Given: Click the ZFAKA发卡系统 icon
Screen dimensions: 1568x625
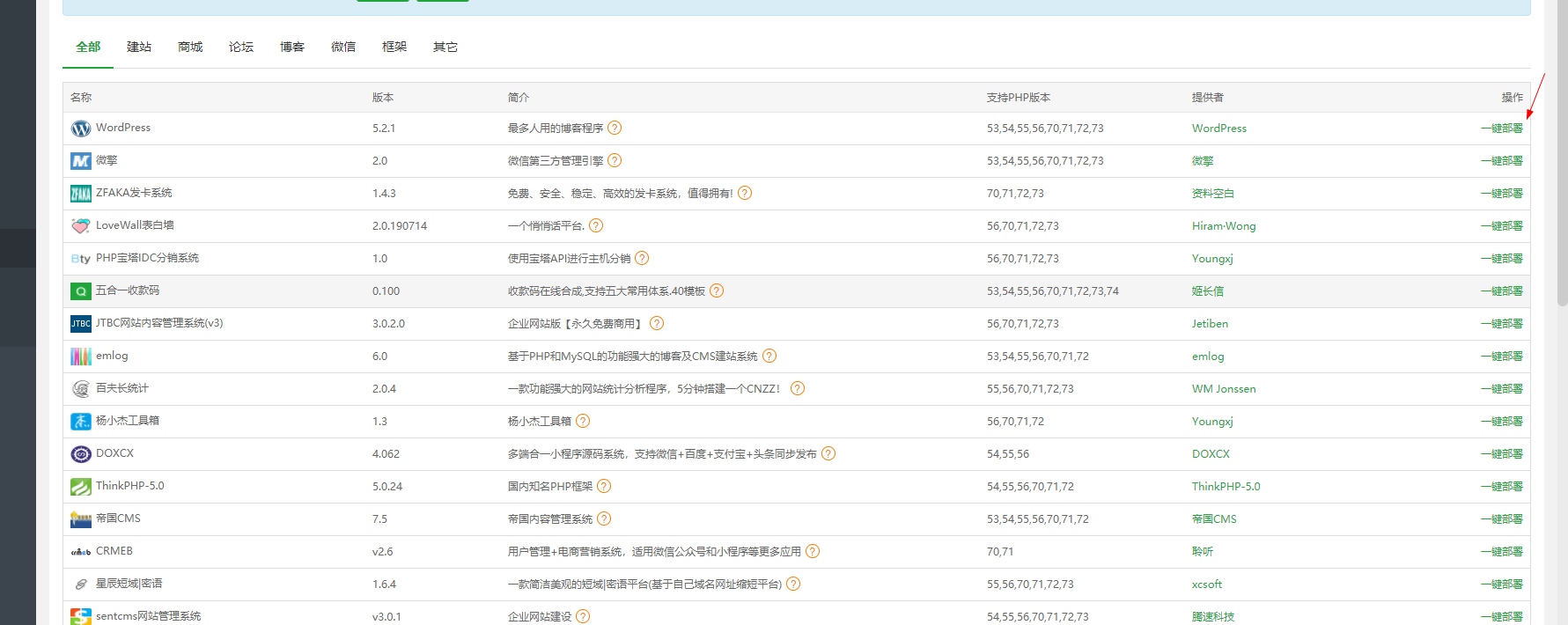Looking at the screenshot, I should (81, 194).
